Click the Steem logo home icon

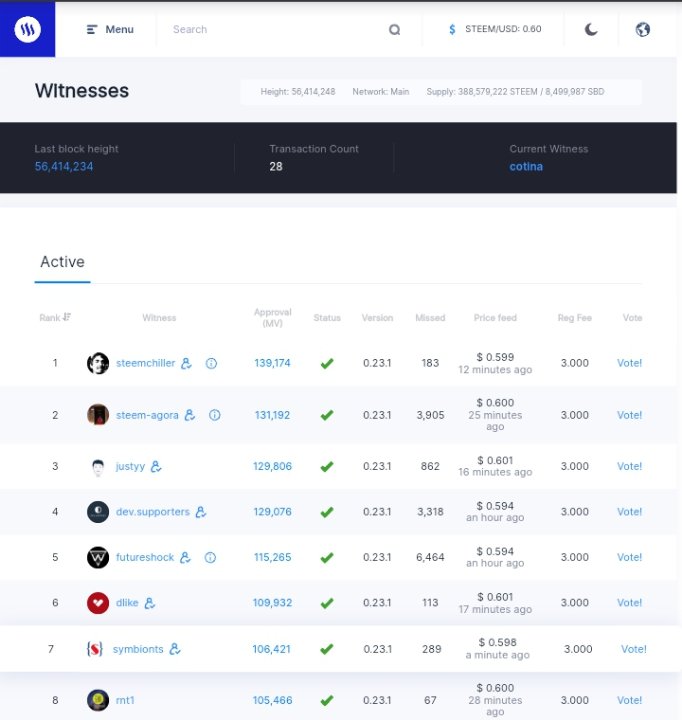click(28, 29)
